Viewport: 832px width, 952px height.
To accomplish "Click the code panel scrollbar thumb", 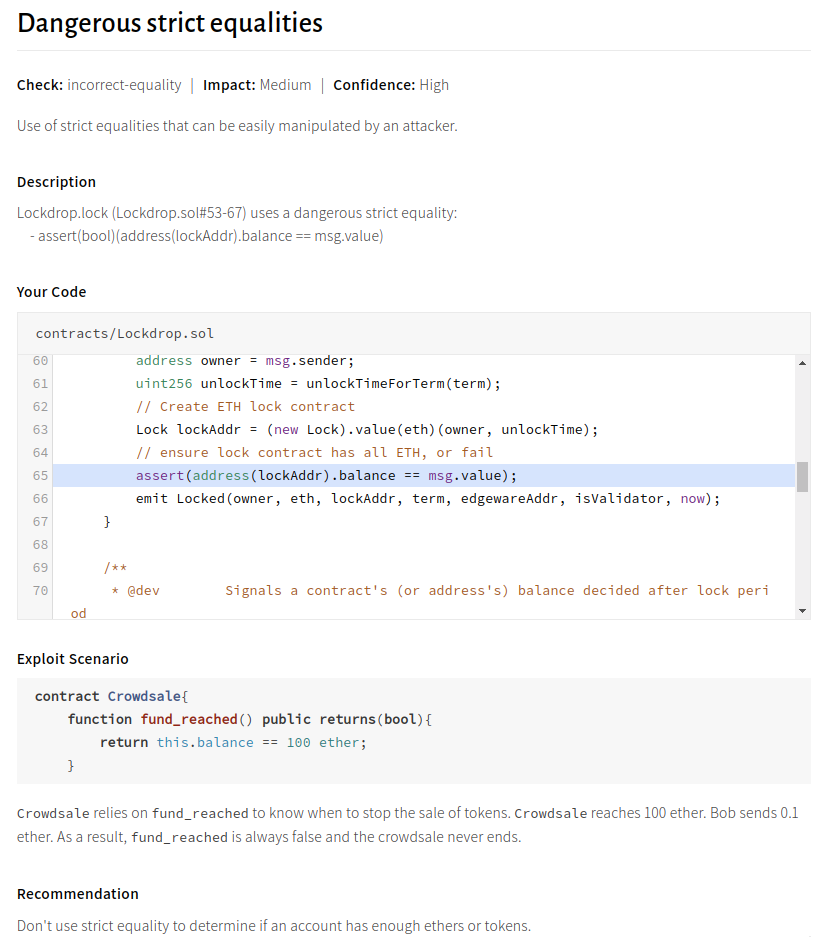I will (x=802, y=476).
